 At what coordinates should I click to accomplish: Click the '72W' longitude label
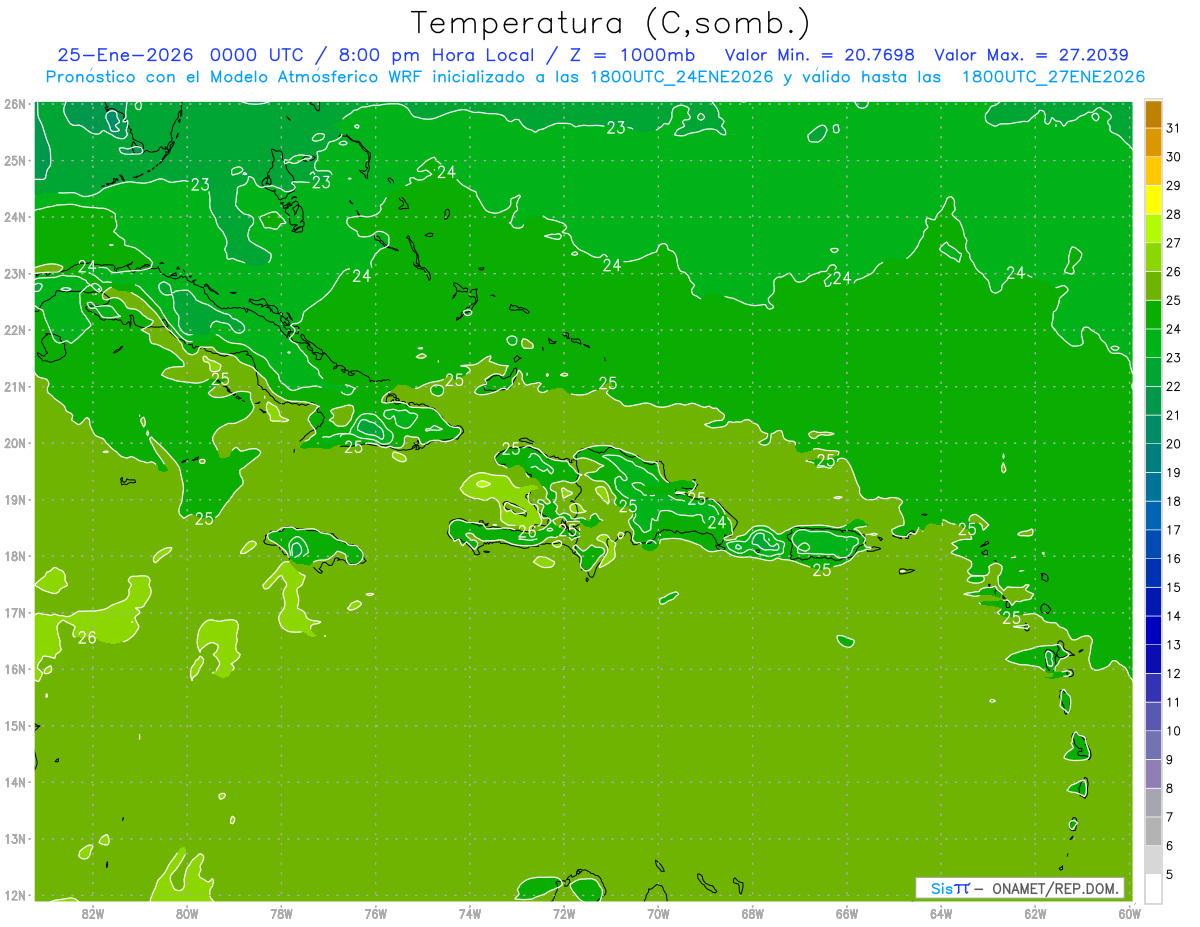[x=564, y=913]
